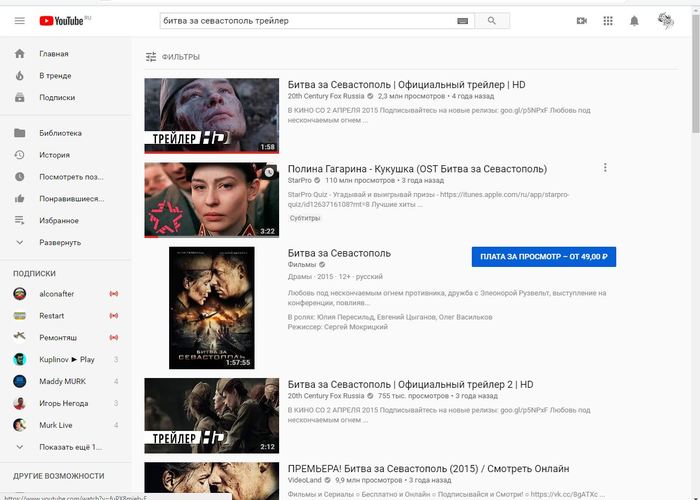Screen dimensions: 700x500
Task: Open В тренде sidebar item
Action: point(55,75)
